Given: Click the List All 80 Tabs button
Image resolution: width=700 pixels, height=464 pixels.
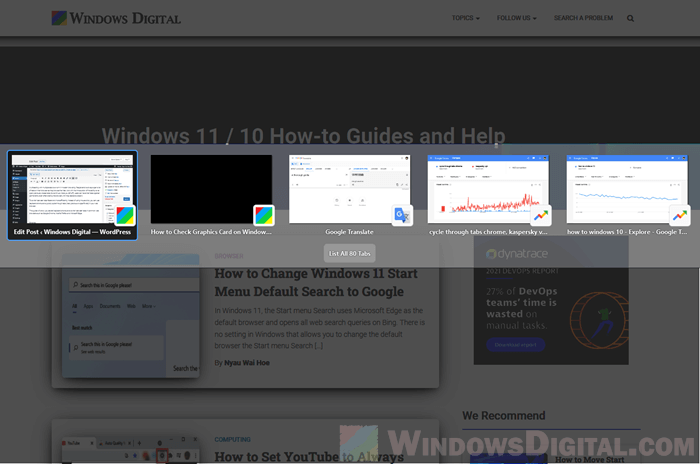Looking at the screenshot, I should 350,253.
